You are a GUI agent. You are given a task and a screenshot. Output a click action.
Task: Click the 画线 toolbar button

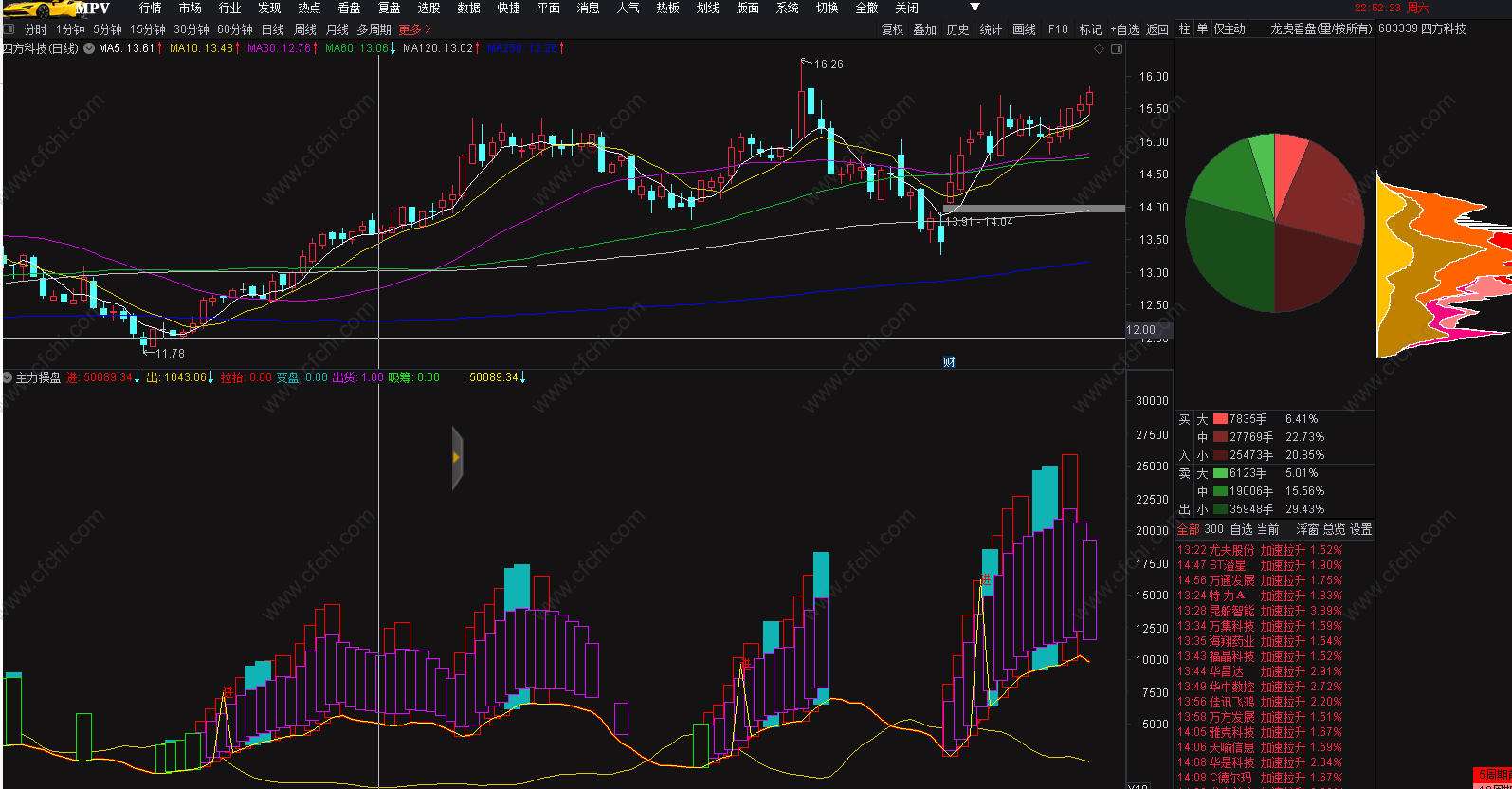coord(1025,29)
